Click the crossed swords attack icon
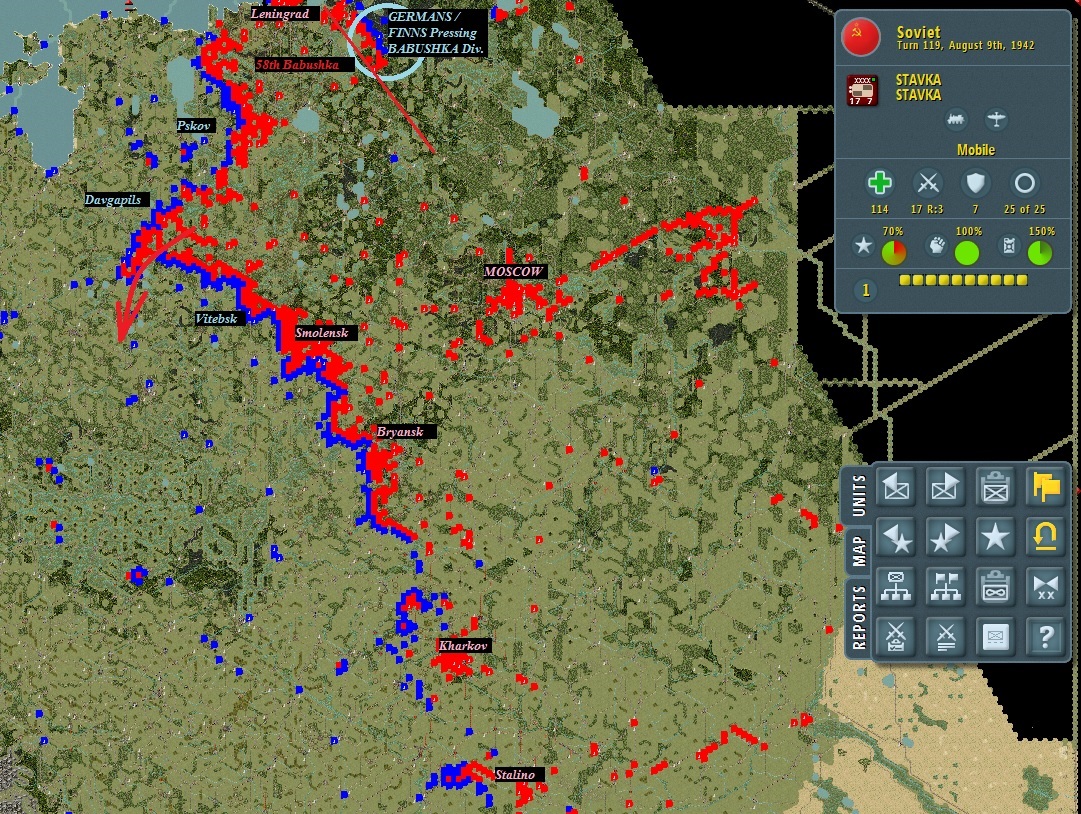The image size is (1081, 814). tap(927, 183)
